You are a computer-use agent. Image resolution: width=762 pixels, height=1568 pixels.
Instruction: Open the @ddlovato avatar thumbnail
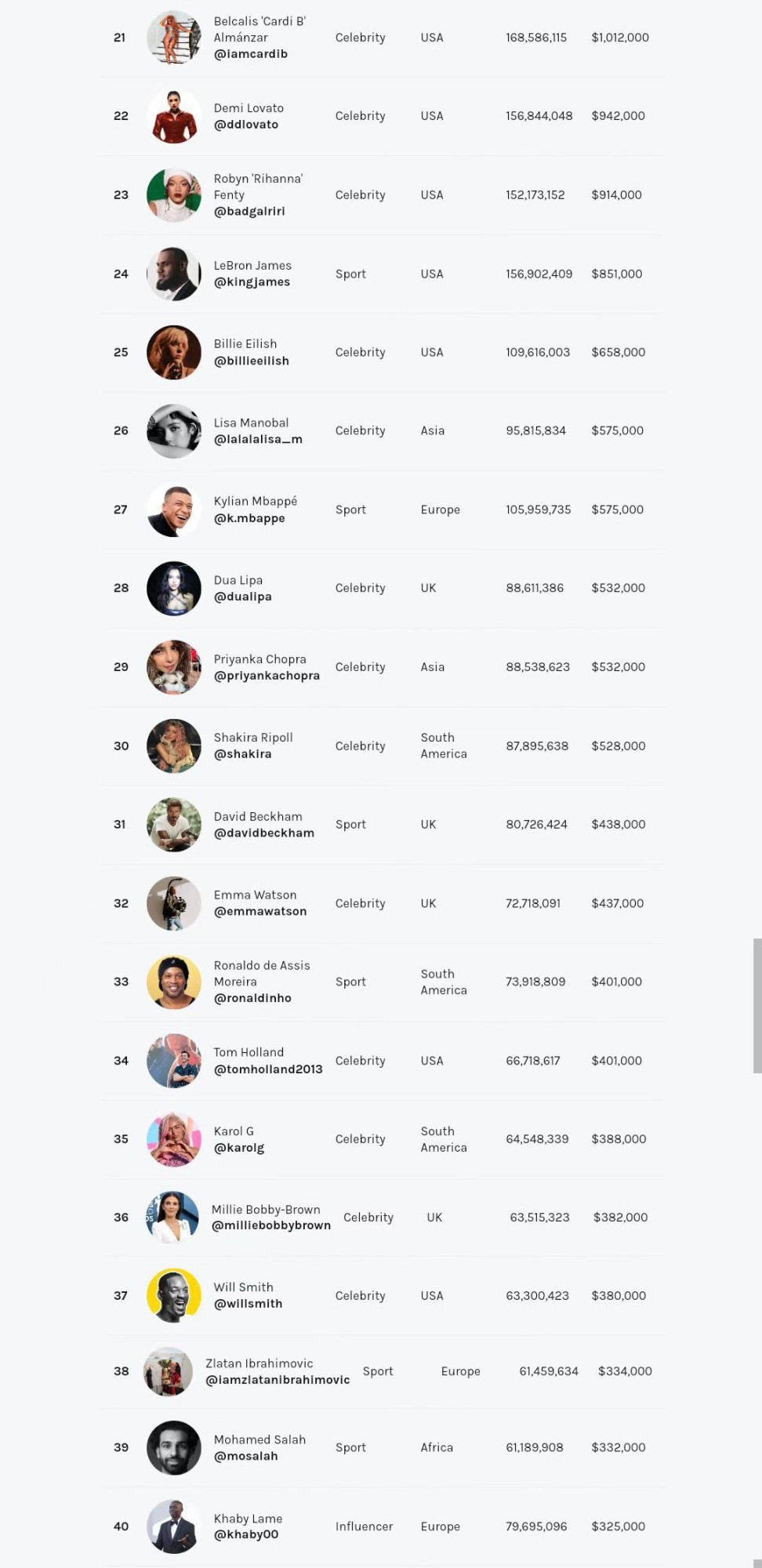coord(174,117)
